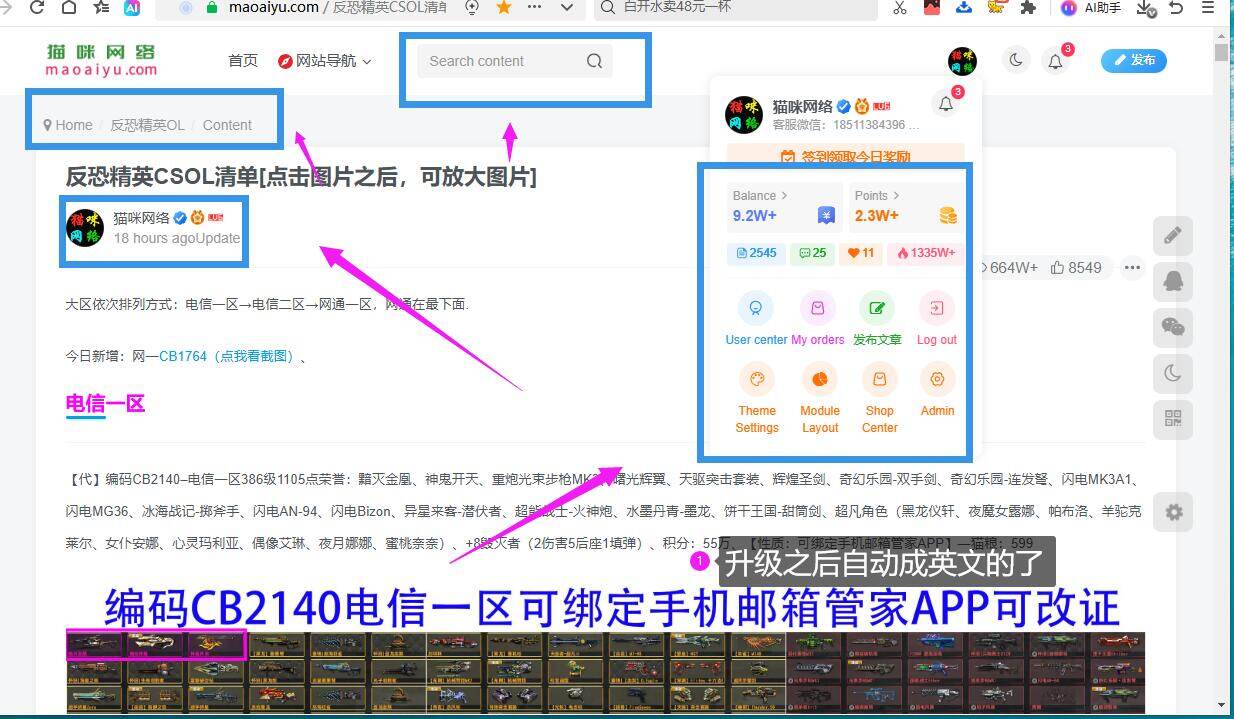Open the extensions puzzle icon

click(x=1027, y=8)
